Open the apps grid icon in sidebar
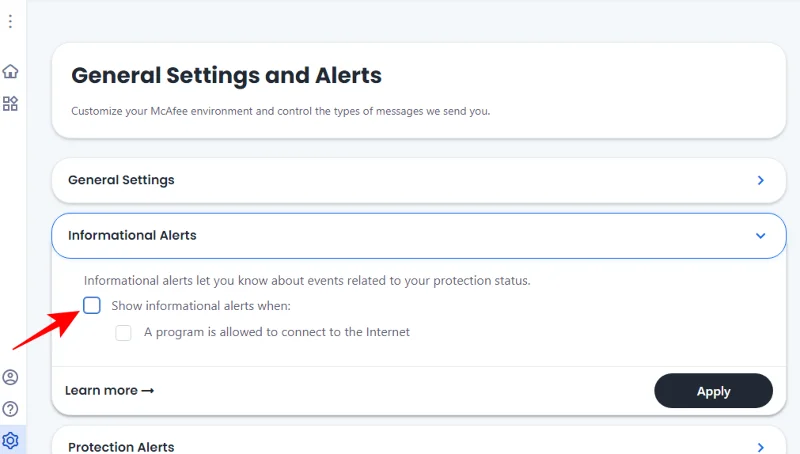The height and width of the screenshot is (454, 800). coord(10,103)
